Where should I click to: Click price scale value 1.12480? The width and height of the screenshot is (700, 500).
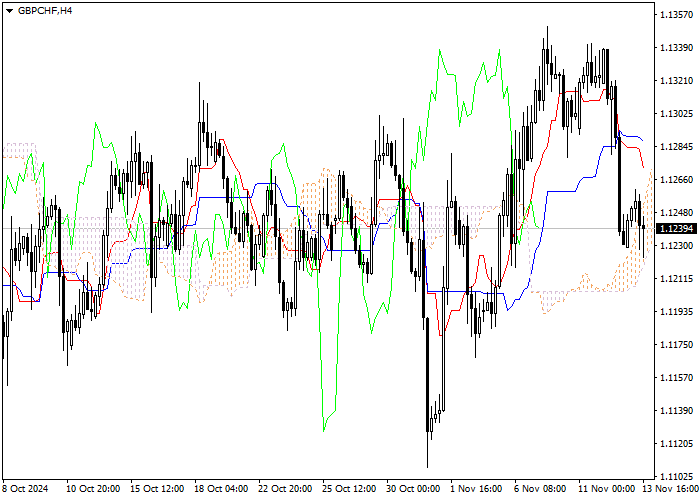click(676, 213)
